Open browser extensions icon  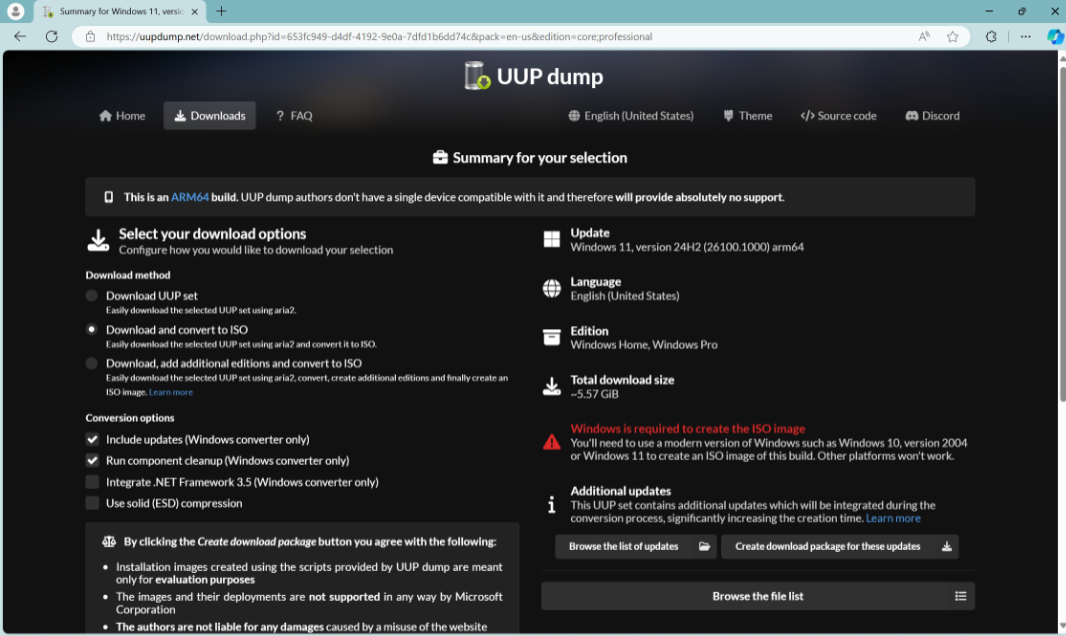991,37
